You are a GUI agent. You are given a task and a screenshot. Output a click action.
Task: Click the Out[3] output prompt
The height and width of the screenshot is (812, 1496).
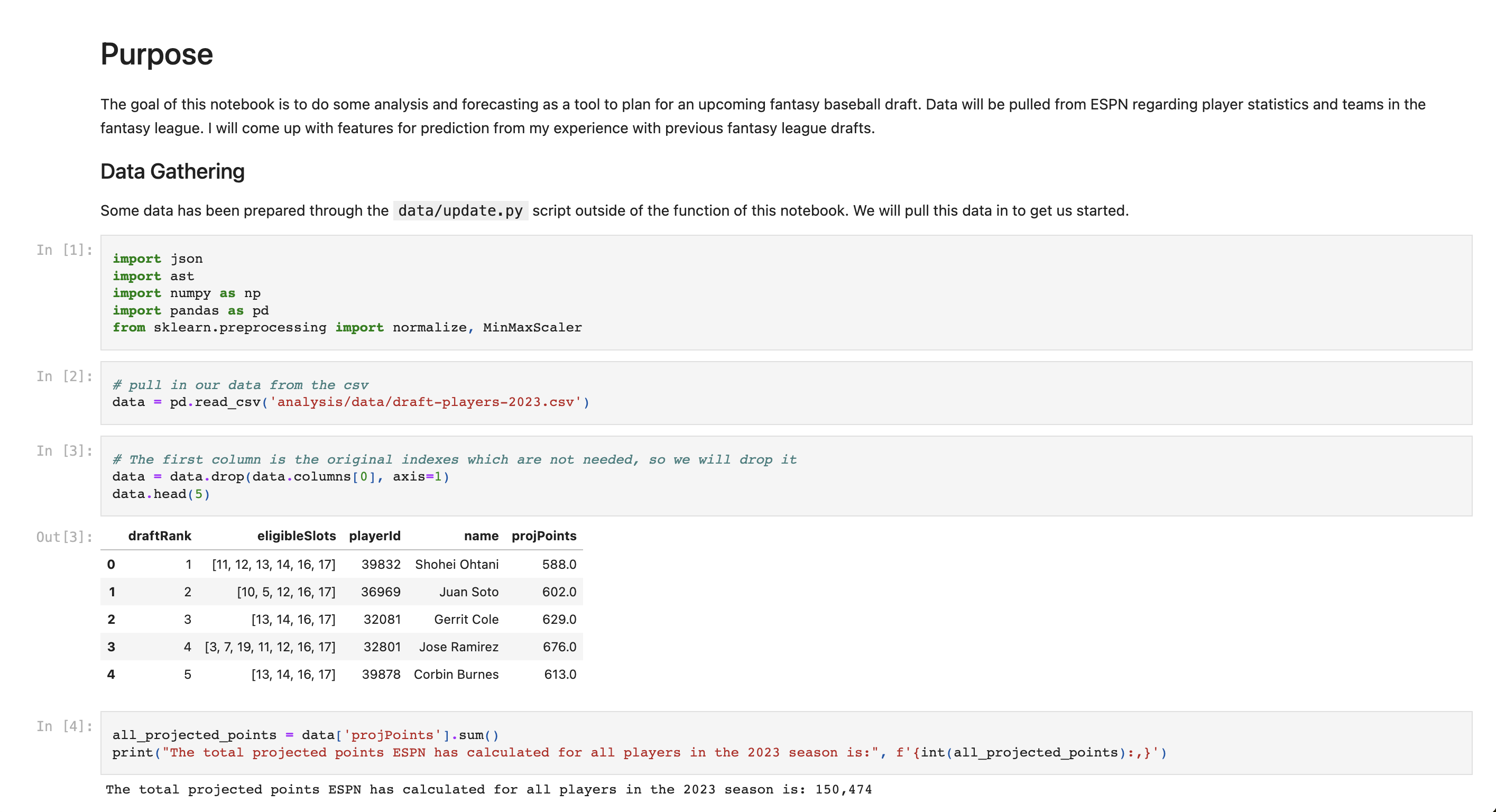point(64,537)
